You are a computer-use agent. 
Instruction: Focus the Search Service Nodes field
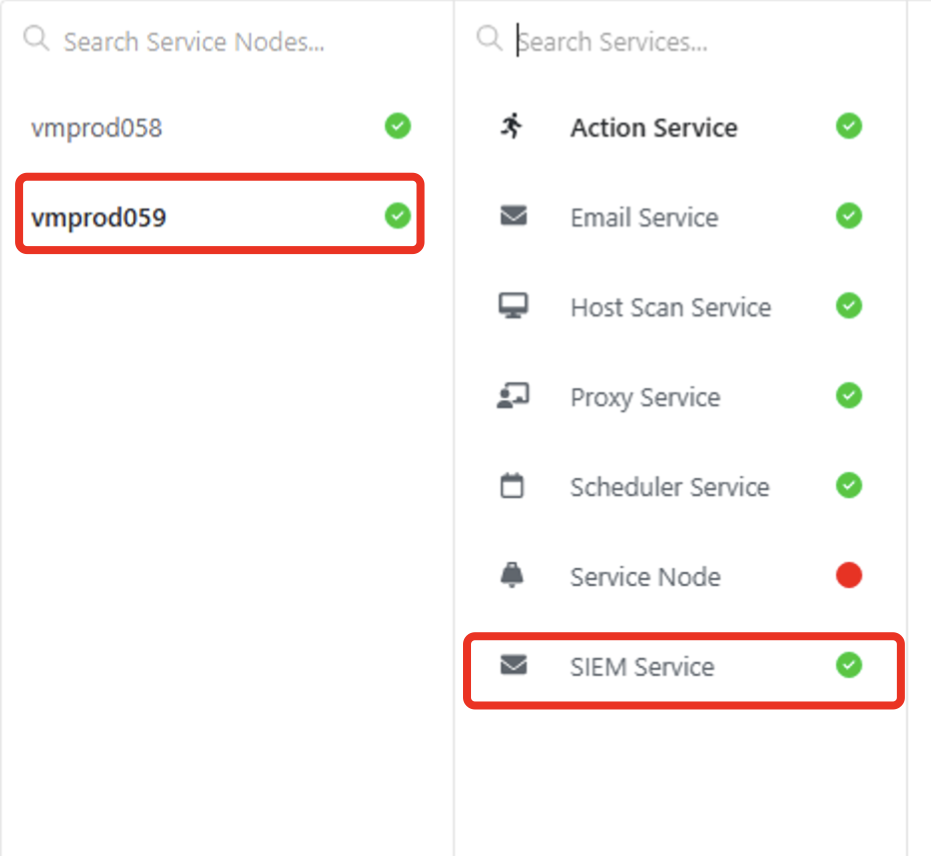(x=194, y=42)
